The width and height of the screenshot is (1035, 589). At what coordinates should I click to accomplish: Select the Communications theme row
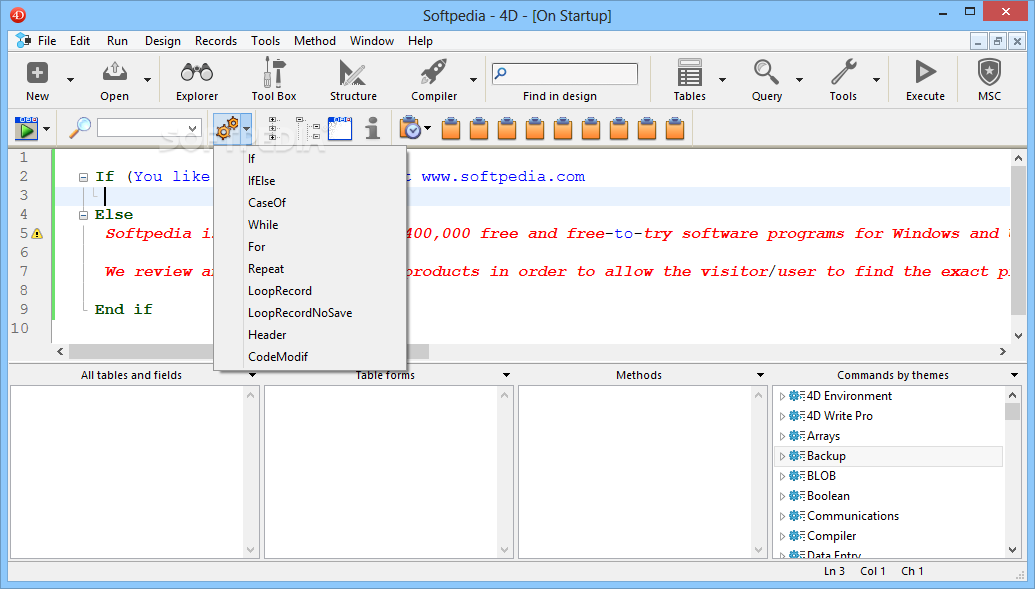pyautogui.click(x=888, y=516)
